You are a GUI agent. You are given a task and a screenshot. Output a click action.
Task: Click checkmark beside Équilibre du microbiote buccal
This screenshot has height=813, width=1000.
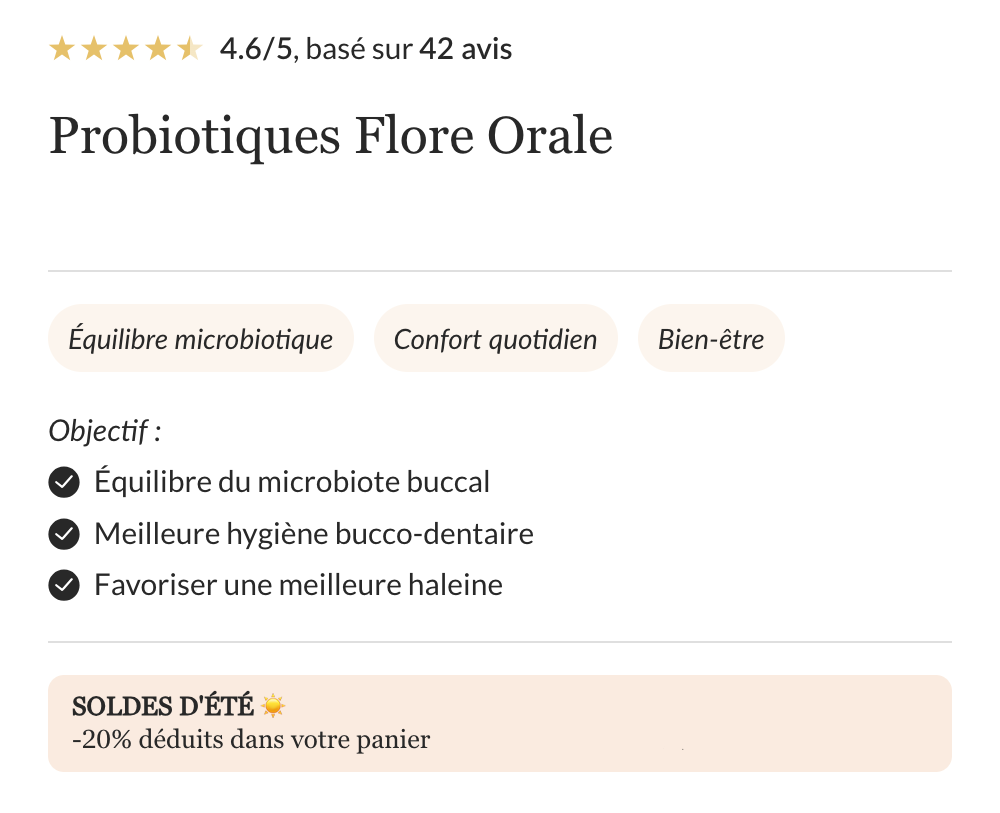(64, 482)
